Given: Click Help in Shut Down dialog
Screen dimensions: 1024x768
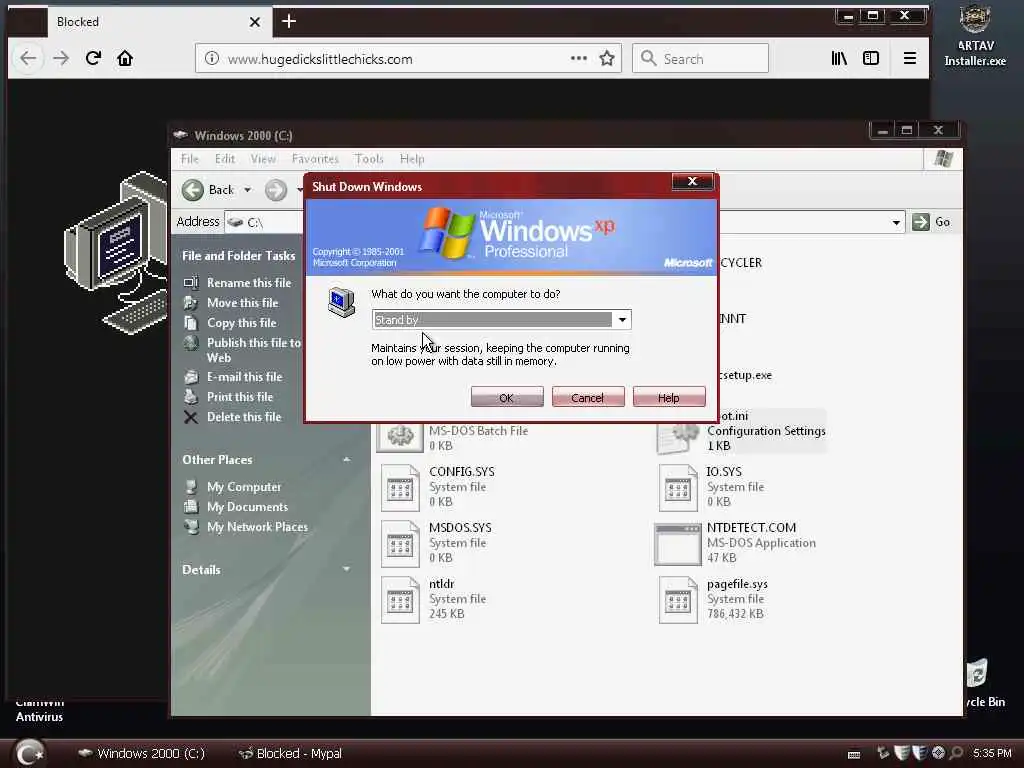Looking at the screenshot, I should coord(669,397).
